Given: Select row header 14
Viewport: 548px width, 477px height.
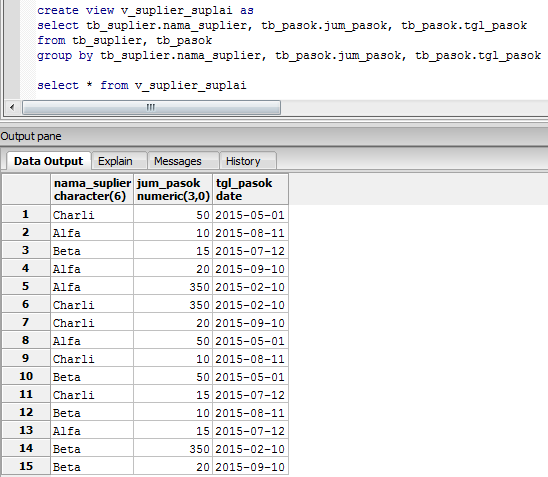Looking at the screenshot, I should (26, 448).
